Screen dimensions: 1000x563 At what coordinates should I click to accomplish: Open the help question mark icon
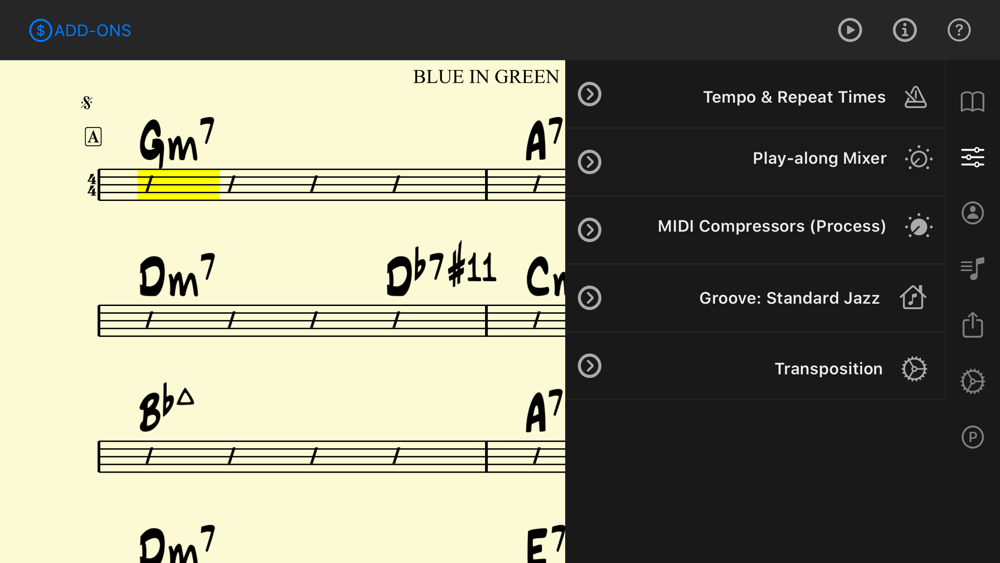[959, 30]
